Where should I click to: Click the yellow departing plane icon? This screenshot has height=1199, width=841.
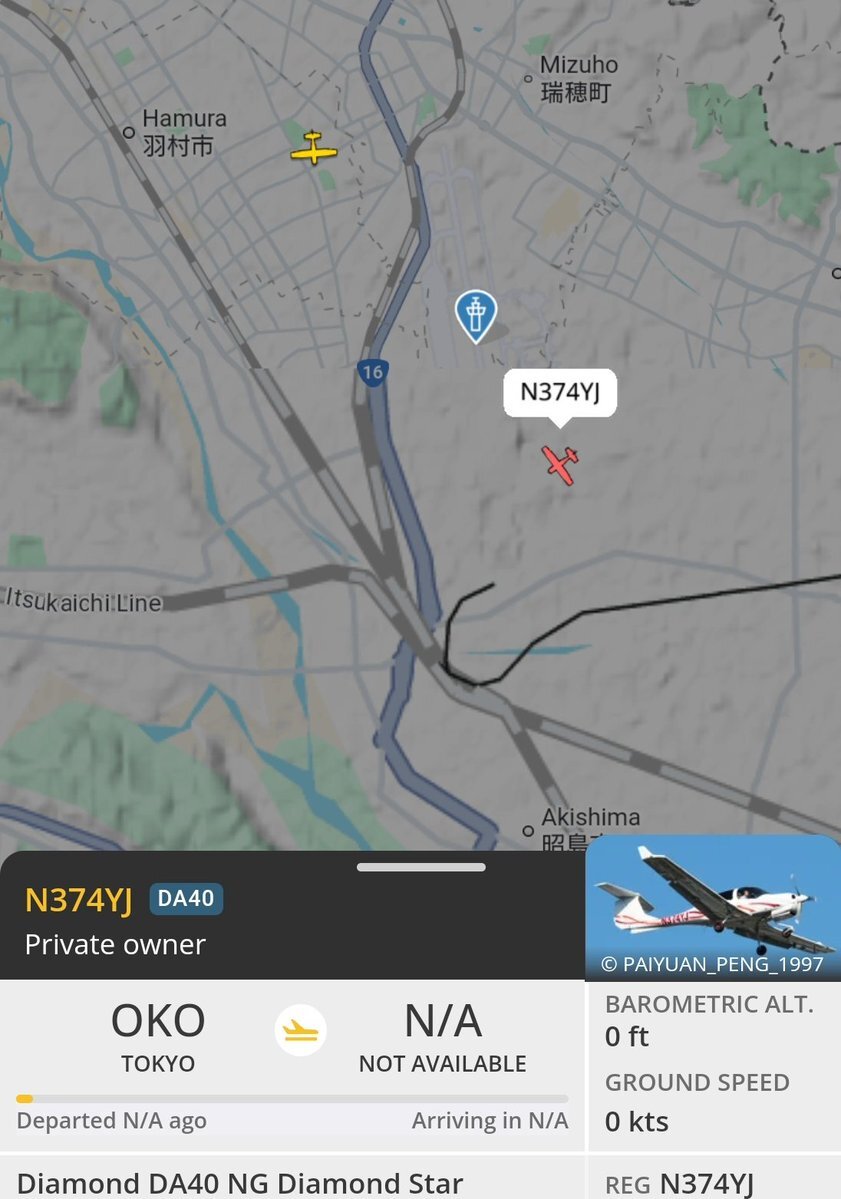pos(300,1030)
